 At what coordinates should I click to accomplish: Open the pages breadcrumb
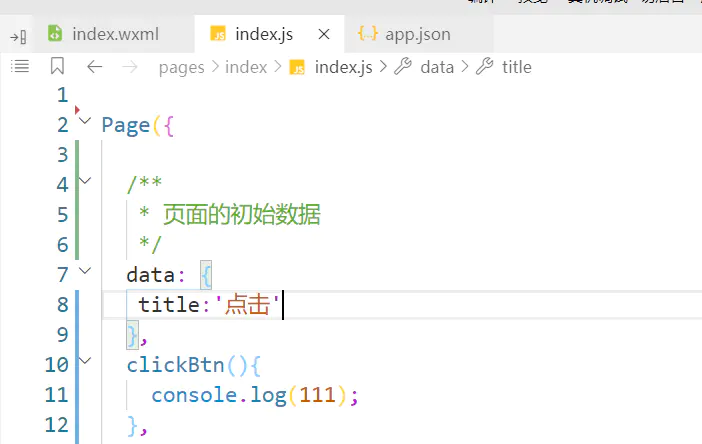(181, 68)
